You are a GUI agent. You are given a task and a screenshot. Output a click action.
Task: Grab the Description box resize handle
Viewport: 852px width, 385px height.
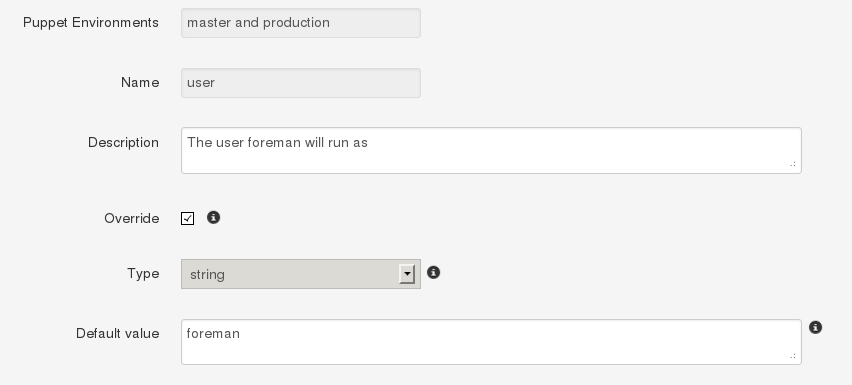click(x=793, y=163)
